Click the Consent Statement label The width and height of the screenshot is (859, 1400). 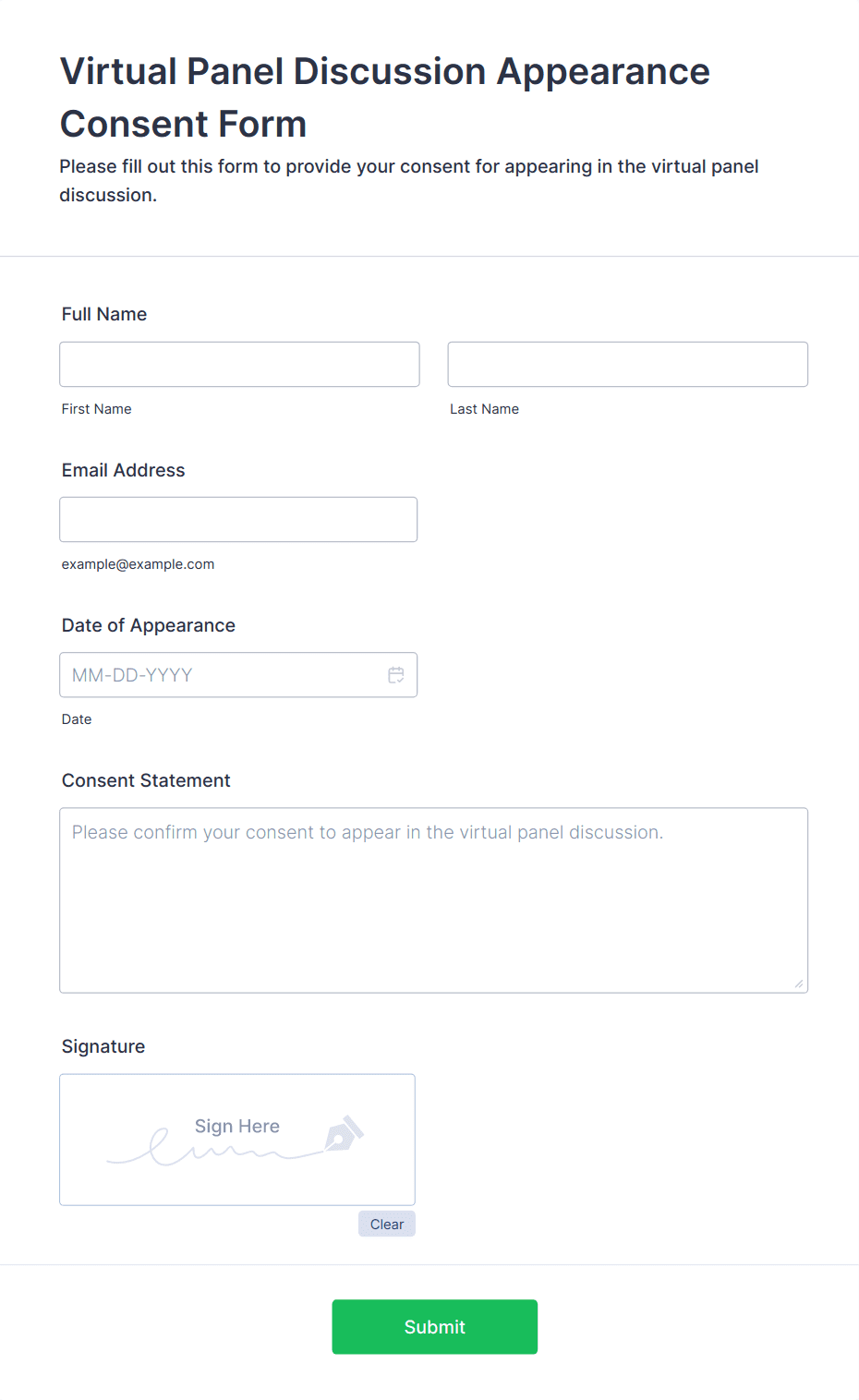tap(146, 780)
